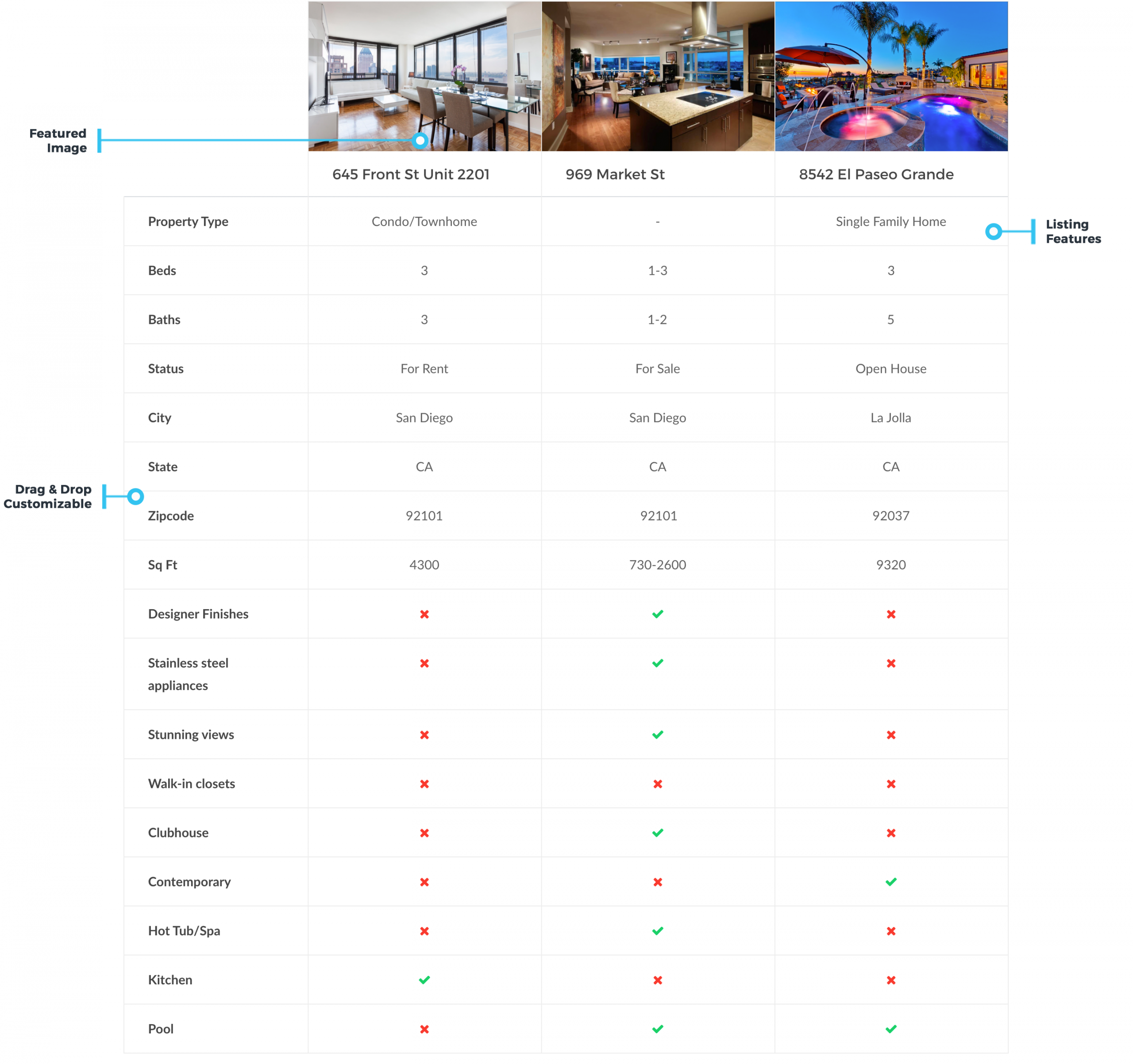Click the green checkmark for 645 Front Kitchen
This screenshot has height=1064, width=1133.
(424, 979)
